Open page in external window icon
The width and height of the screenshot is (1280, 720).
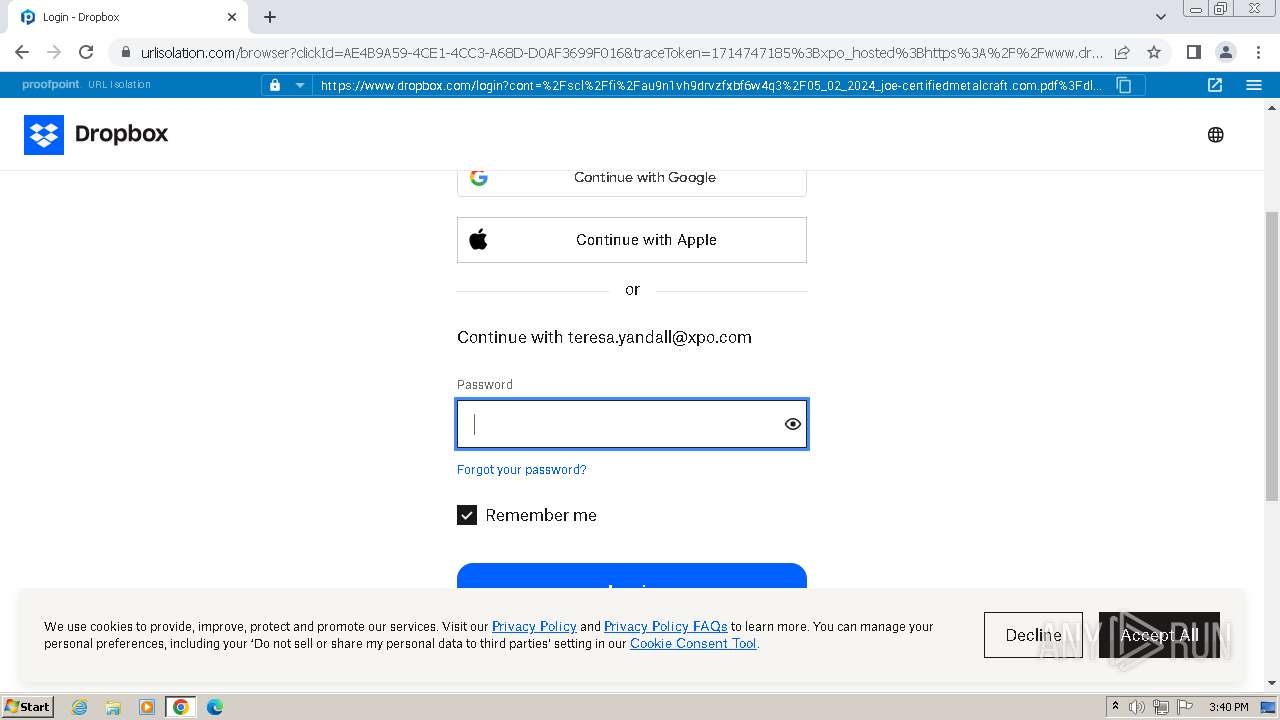point(1215,85)
